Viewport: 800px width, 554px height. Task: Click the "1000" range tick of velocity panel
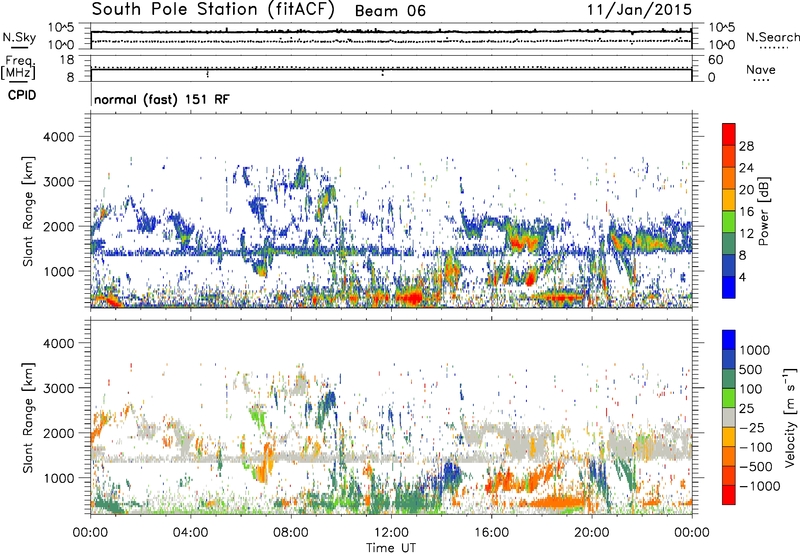[58, 478]
